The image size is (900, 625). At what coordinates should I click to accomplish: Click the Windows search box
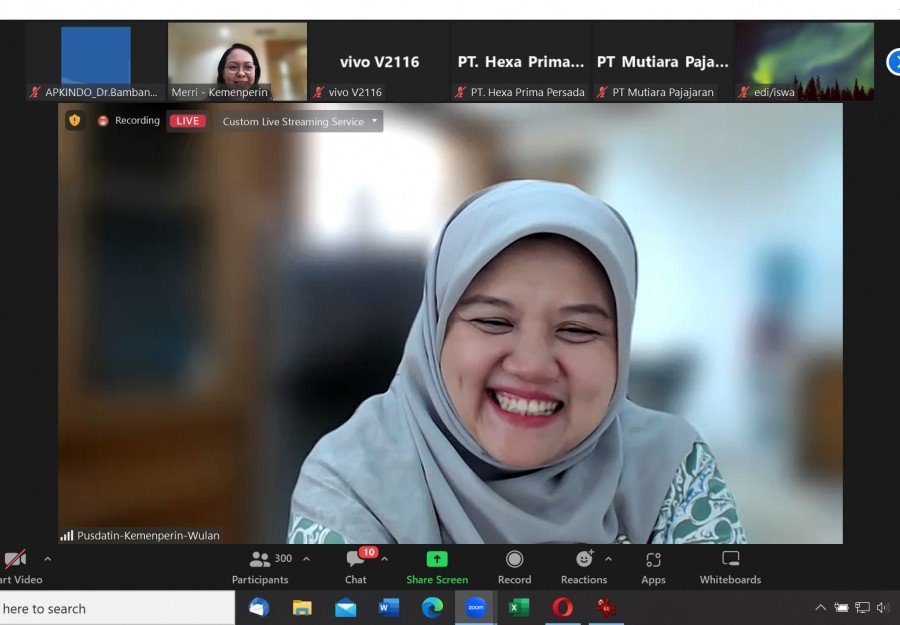pos(117,608)
